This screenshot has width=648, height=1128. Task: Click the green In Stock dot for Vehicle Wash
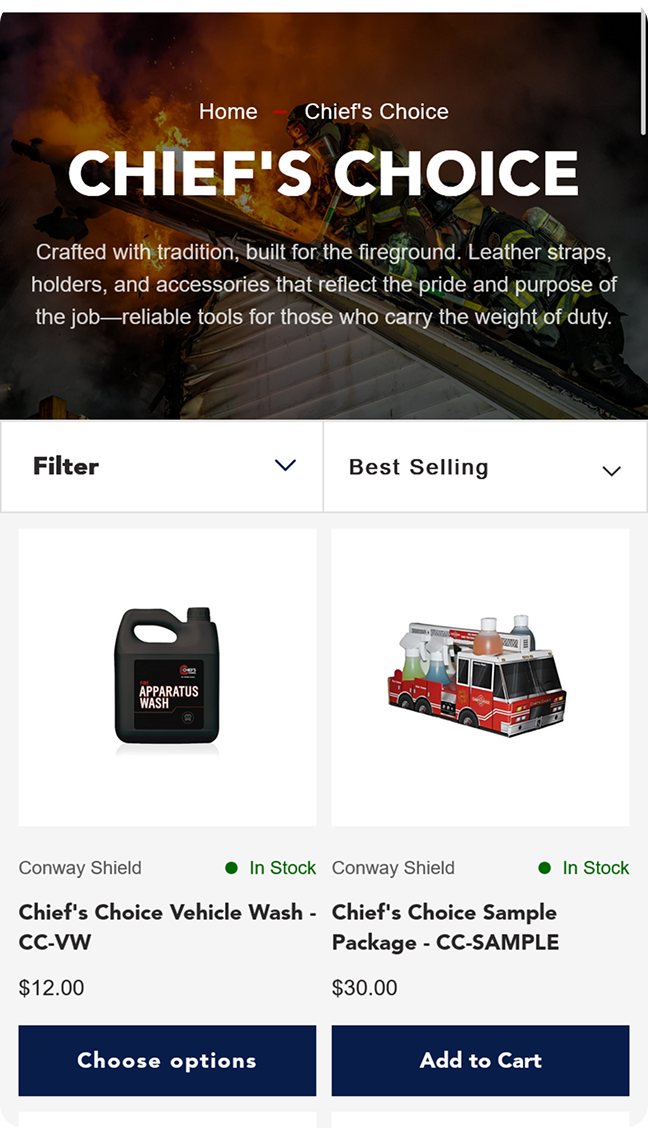[x=232, y=868]
